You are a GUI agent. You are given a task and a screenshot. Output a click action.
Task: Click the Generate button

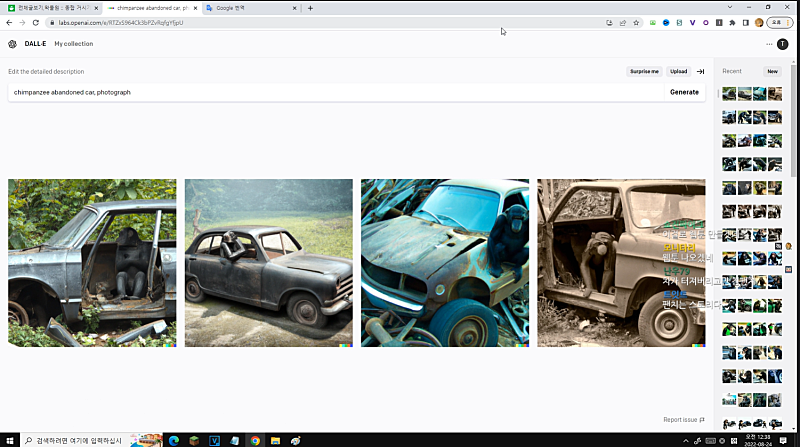coord(684,92)
